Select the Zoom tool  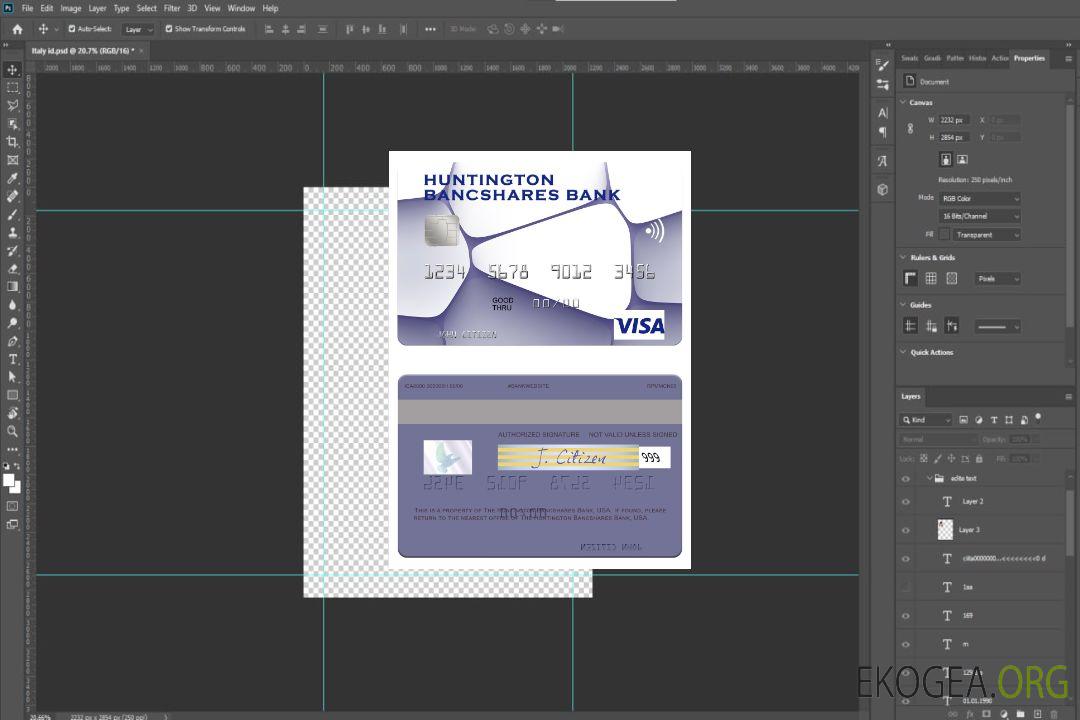point(12,431)
